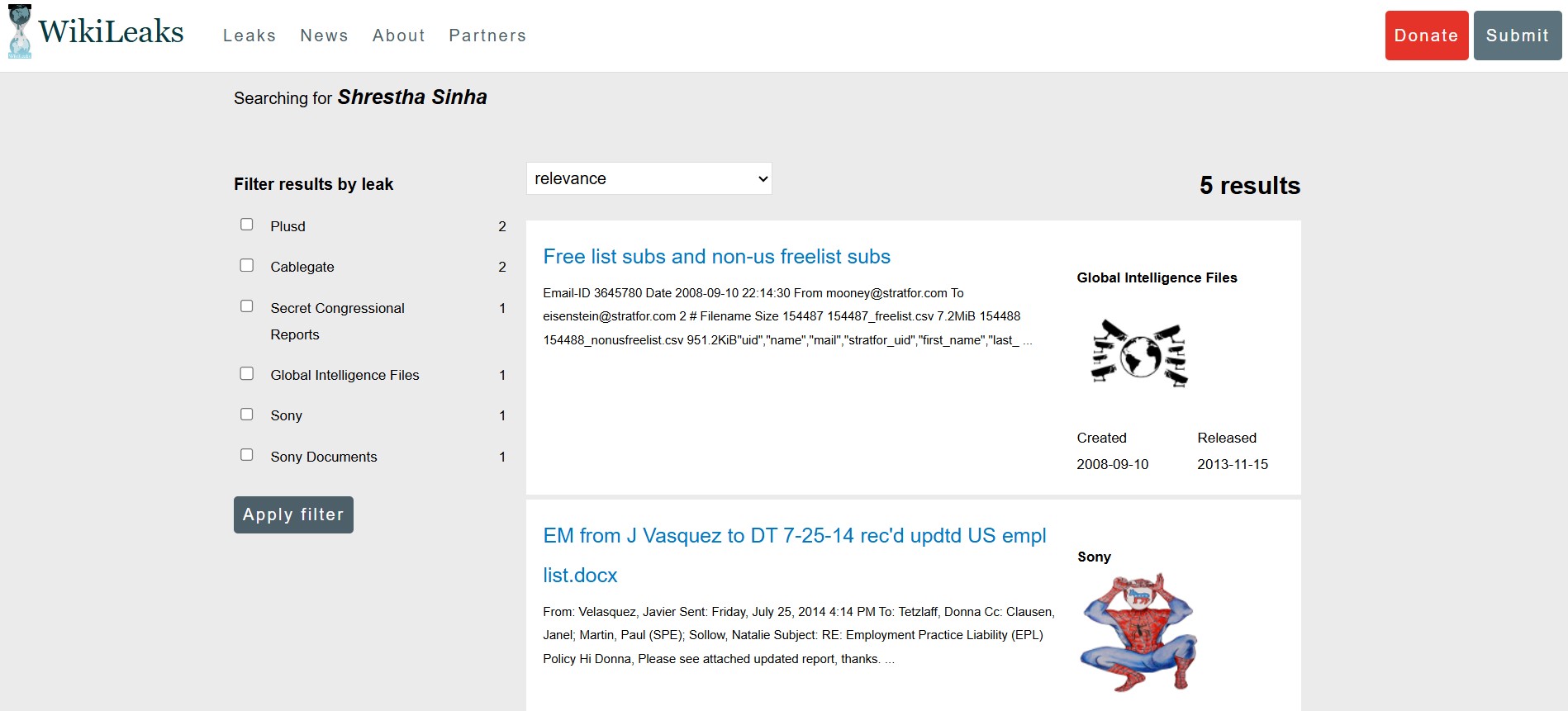Navigate to the Partners menu item
This screenshot has height=711, width=1568.
coord(487,36)
